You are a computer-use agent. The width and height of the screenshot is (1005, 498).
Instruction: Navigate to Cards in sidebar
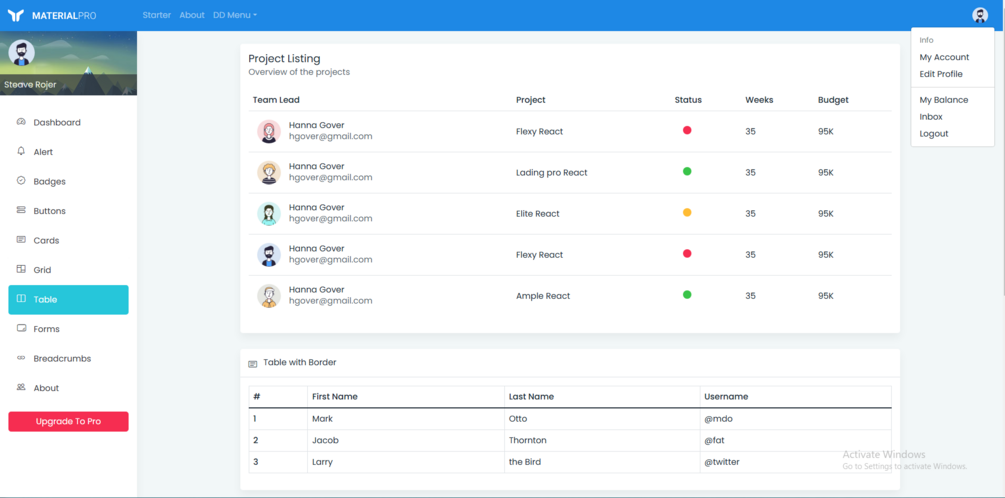(68, 240)
